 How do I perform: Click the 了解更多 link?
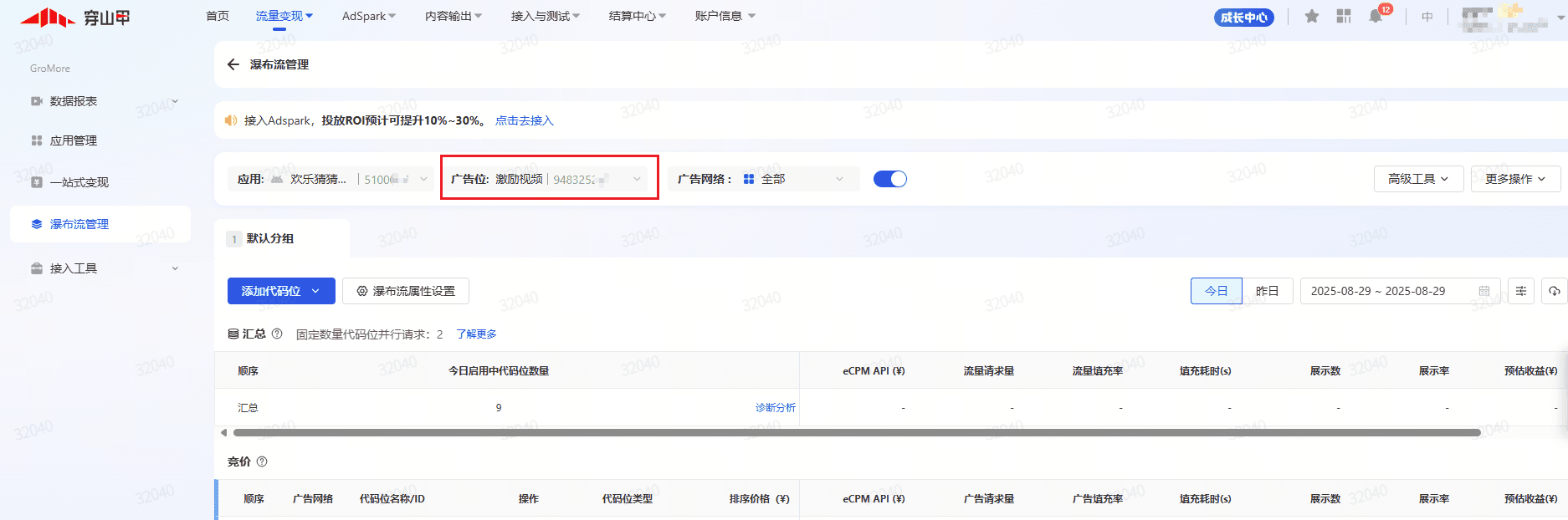tap(477, 334)
